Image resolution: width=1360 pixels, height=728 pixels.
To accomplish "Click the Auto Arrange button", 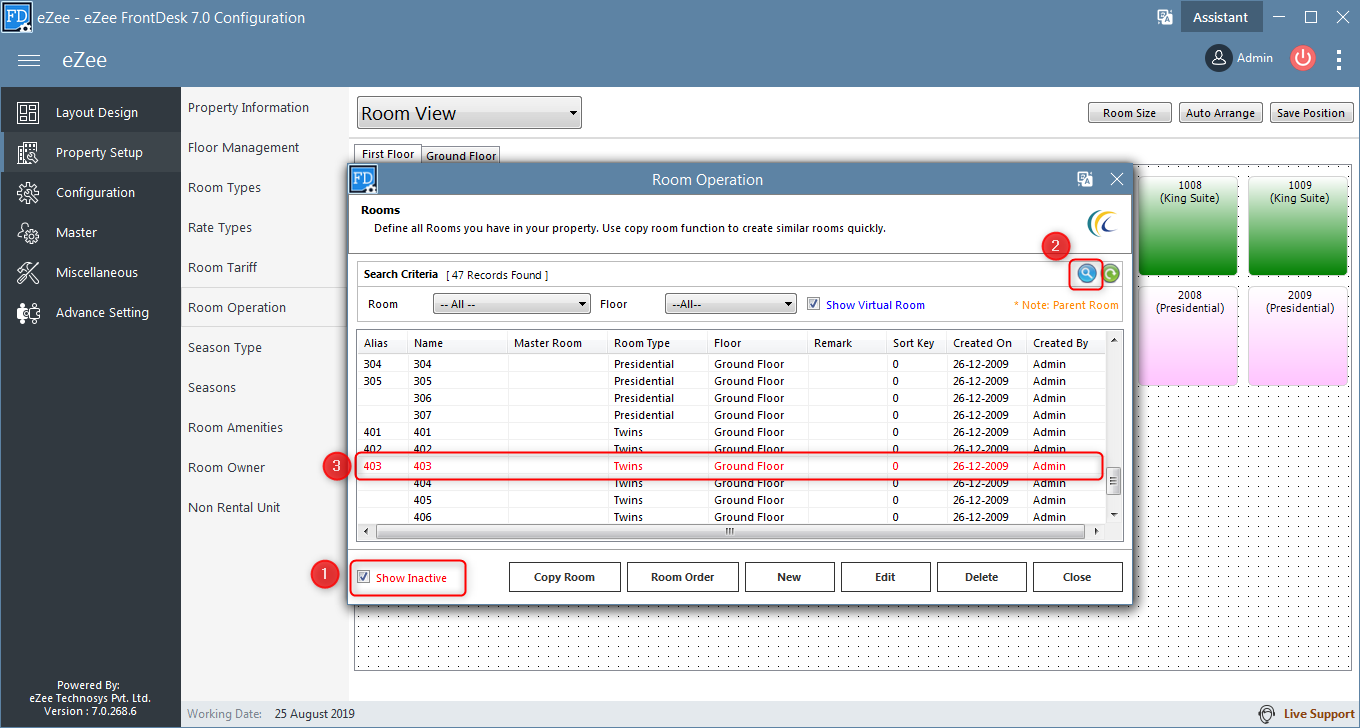I will 1220,113.
